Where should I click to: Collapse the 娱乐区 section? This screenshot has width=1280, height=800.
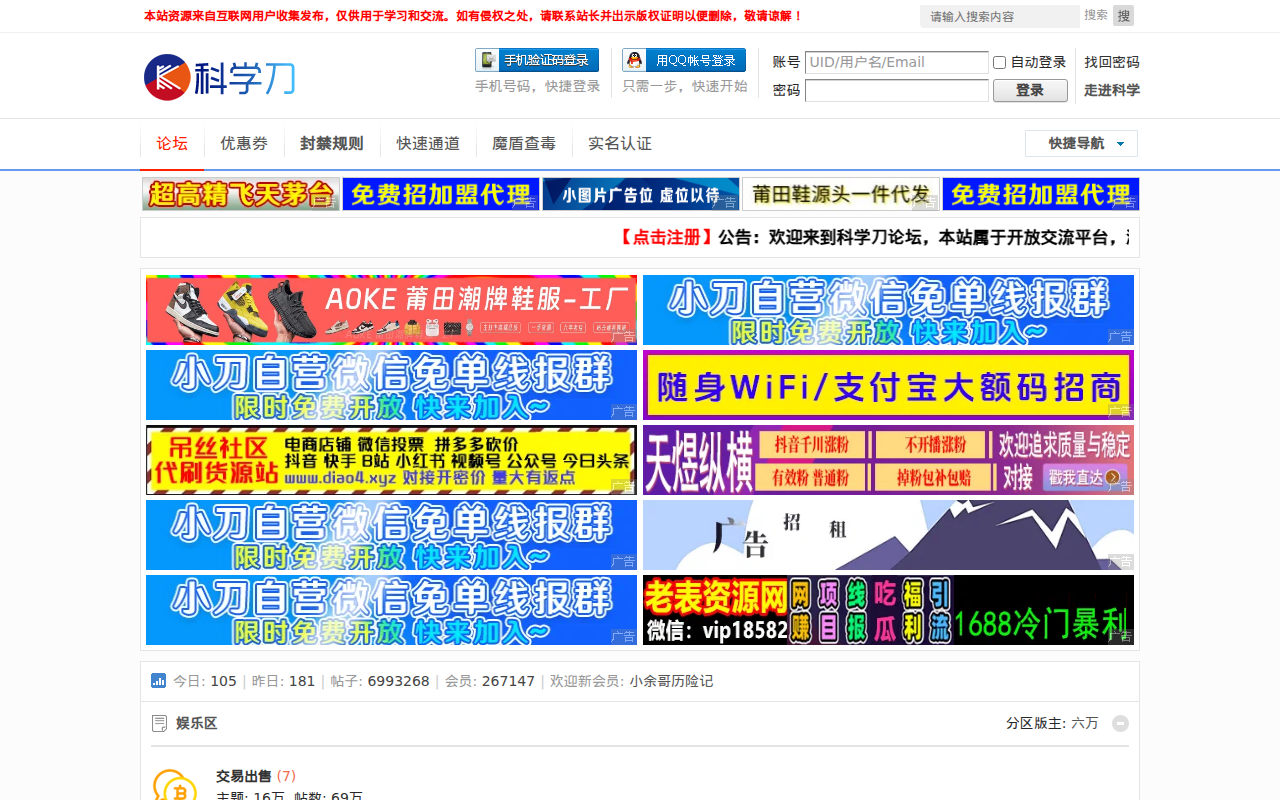pos(1121,723)
